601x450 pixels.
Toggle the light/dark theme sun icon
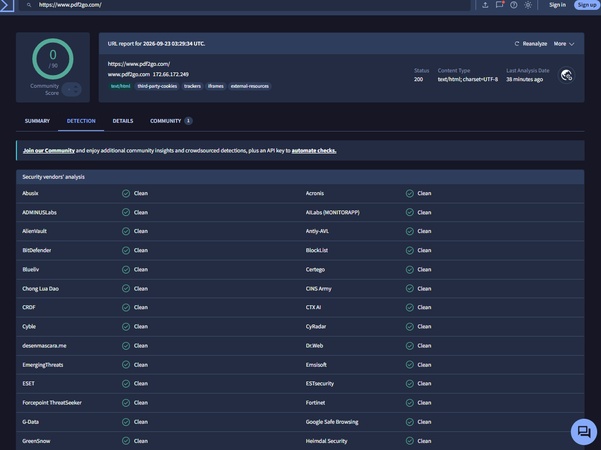point(528,5)
